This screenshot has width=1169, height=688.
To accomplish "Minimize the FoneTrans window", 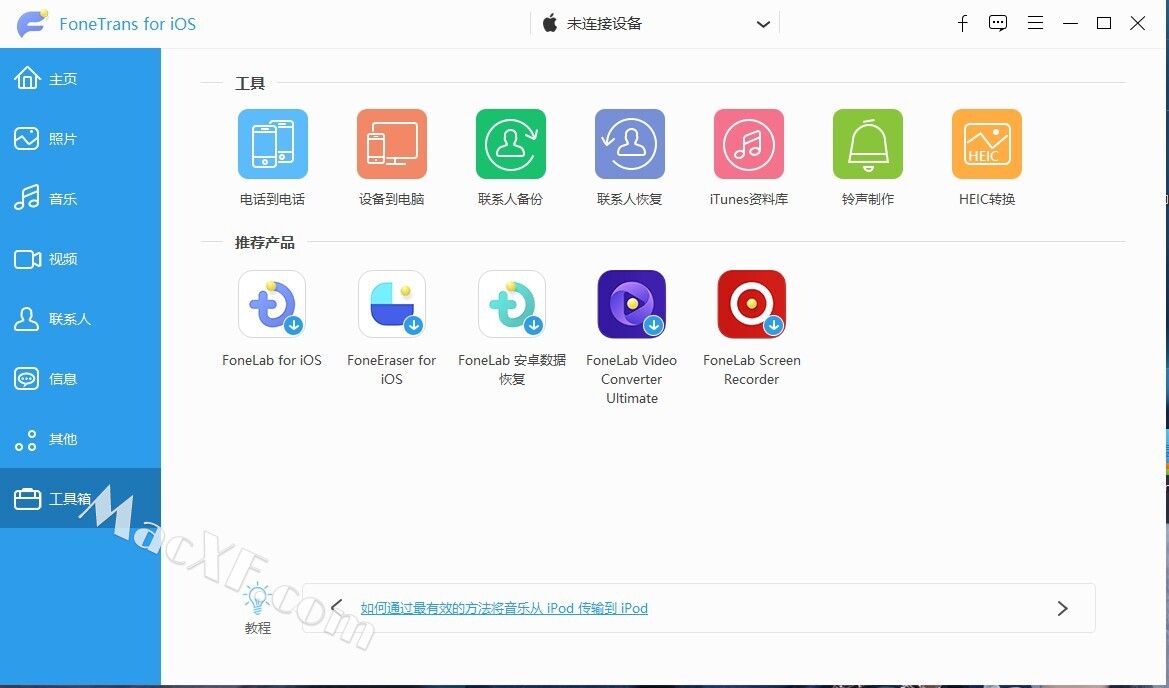I will [x=1071, y=24].
